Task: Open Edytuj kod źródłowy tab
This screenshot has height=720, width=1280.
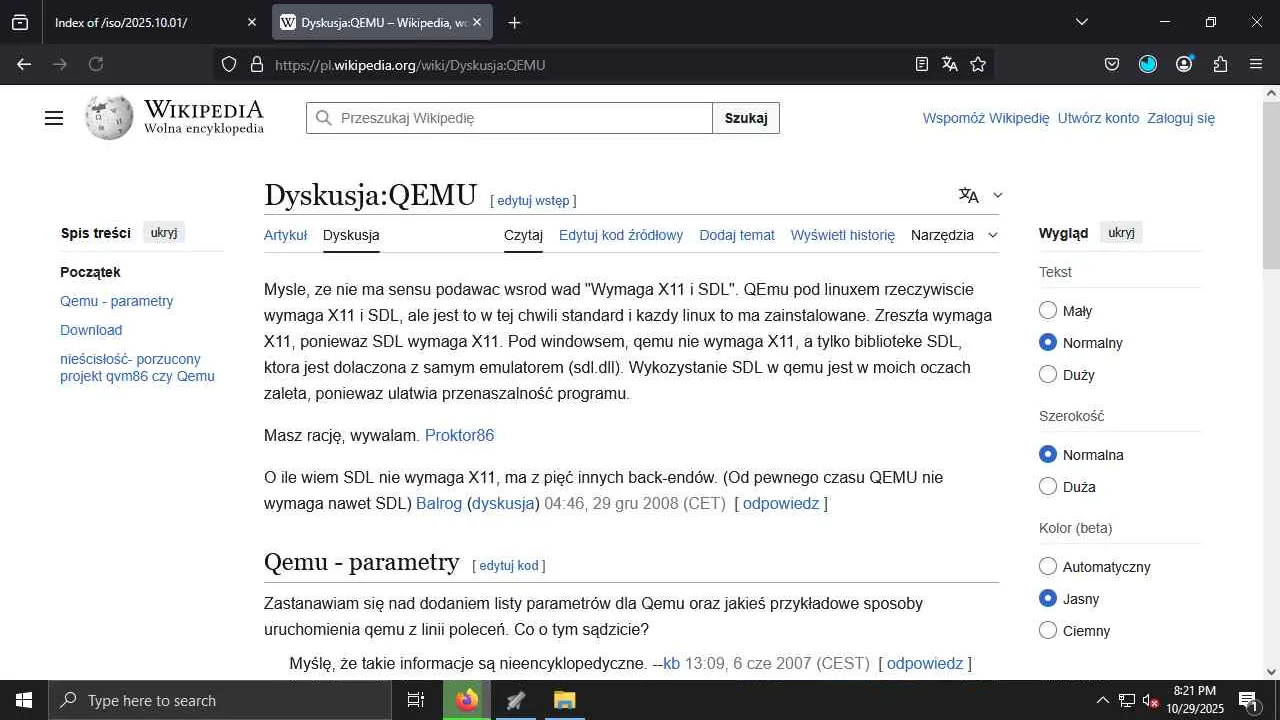Action: click(621, 235)
